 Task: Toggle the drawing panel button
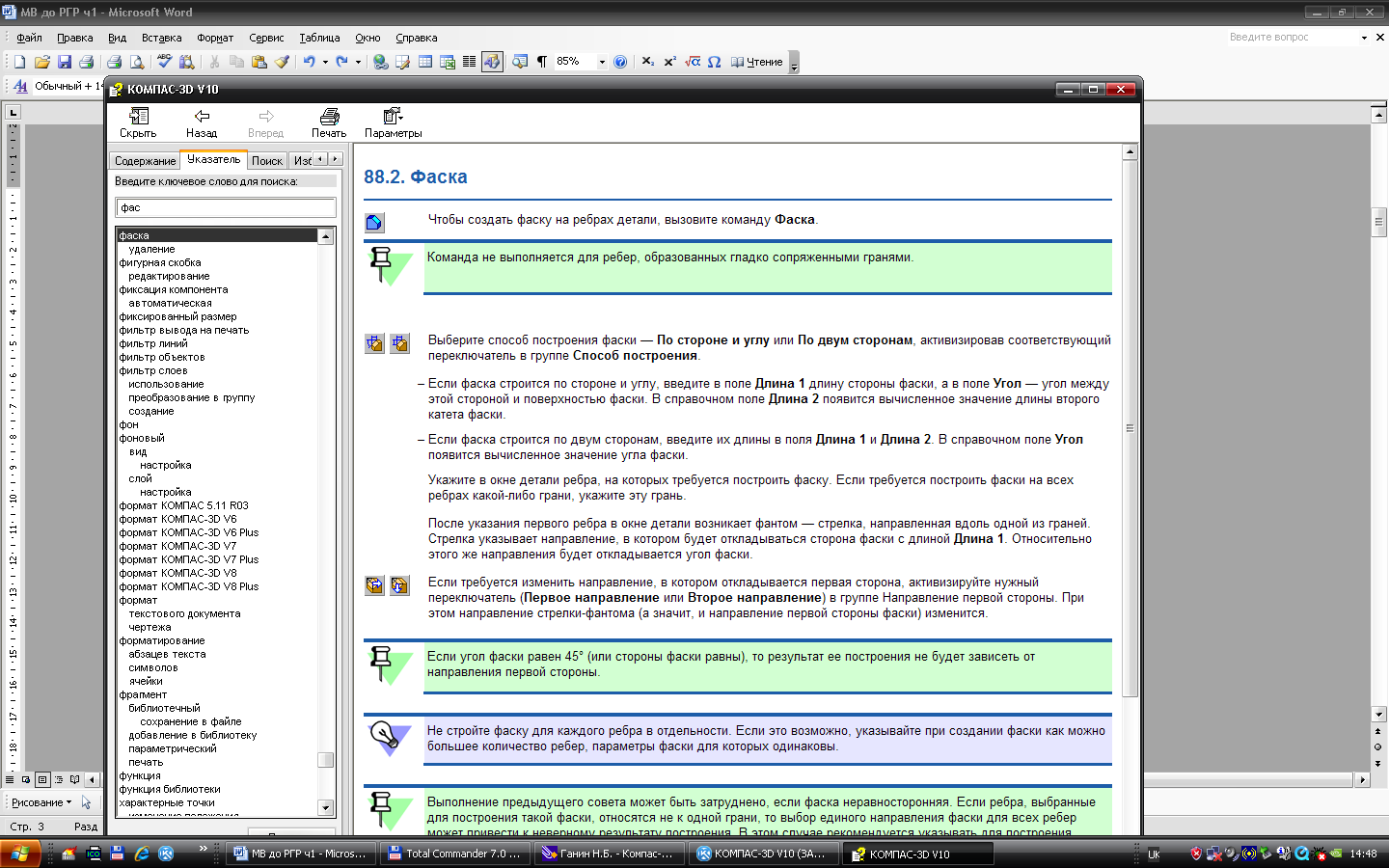coord(492,62)
